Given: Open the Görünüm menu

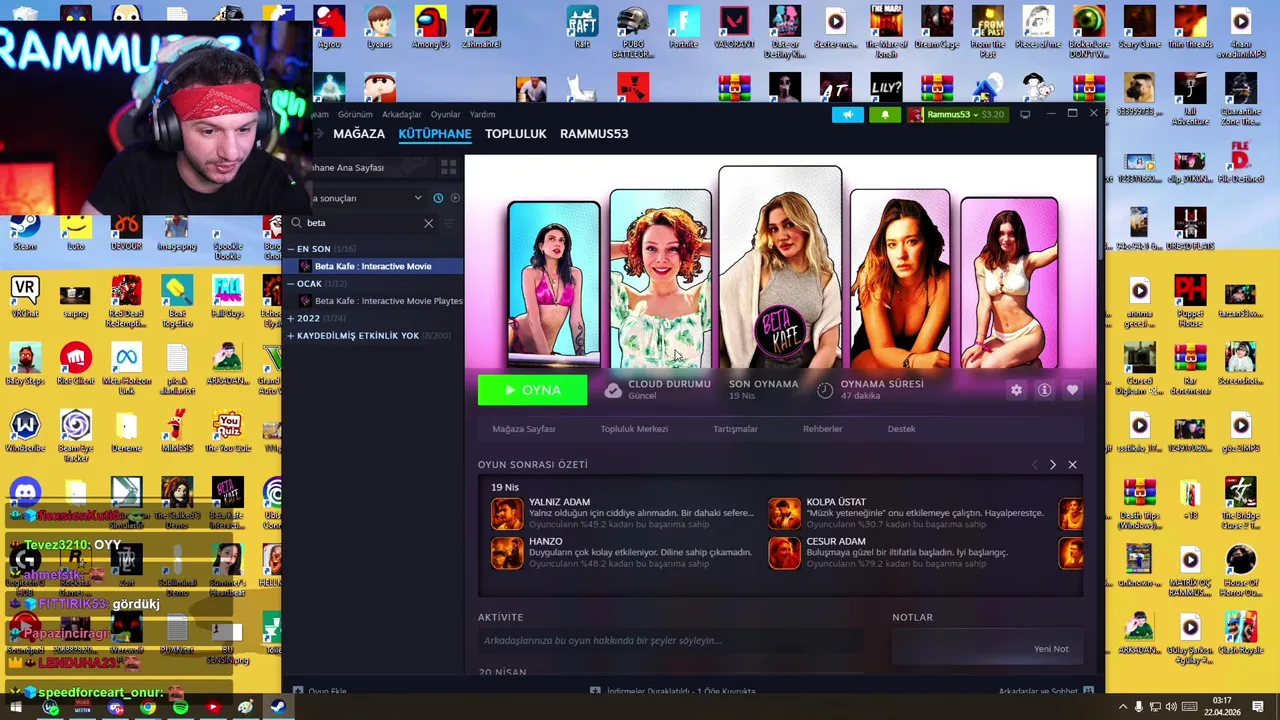Looking at the screenshot, I should click(x=355, y=115).
